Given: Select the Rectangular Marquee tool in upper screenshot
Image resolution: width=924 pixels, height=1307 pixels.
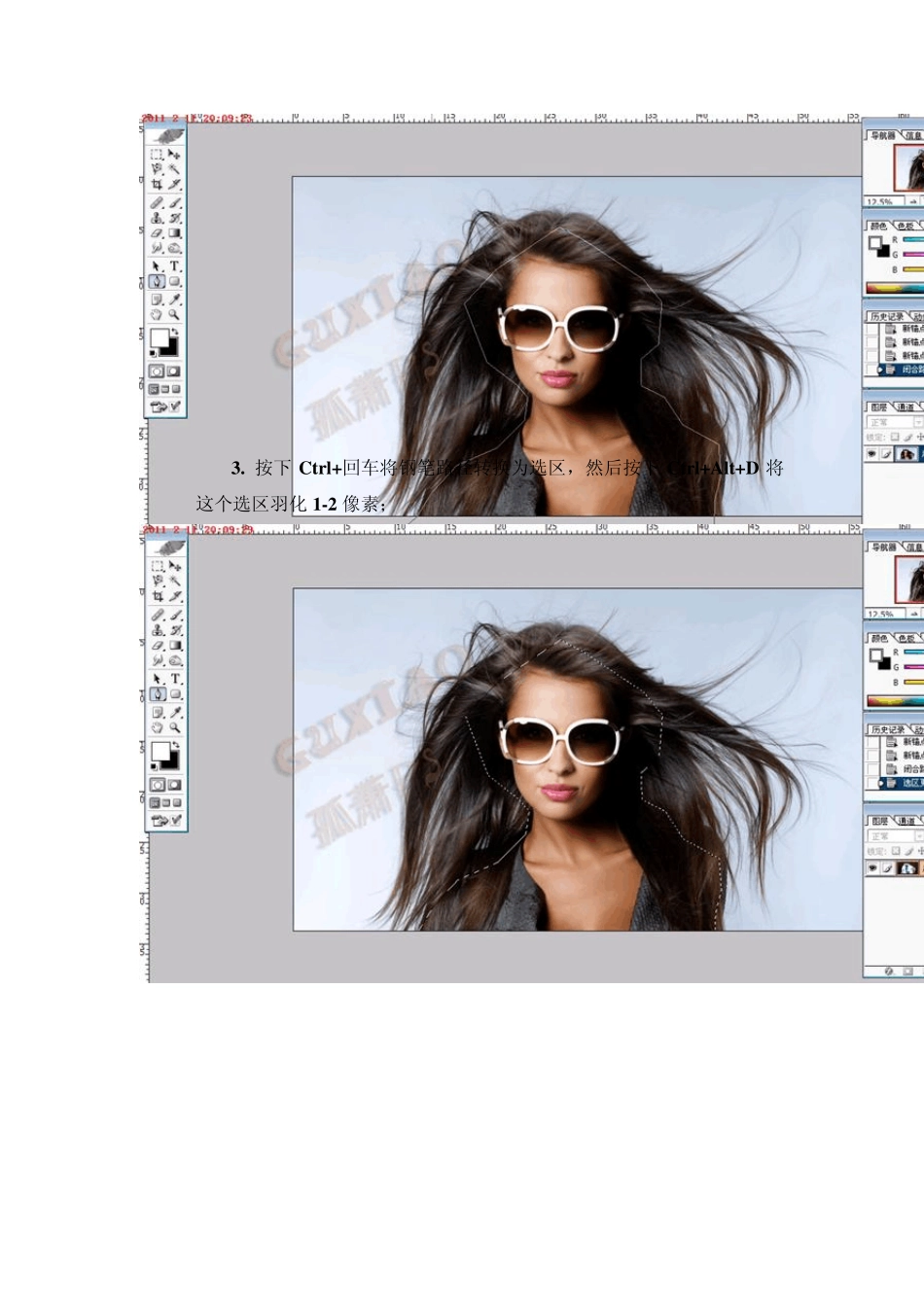Looking at the screenshot, I should [x=157, y=155].
